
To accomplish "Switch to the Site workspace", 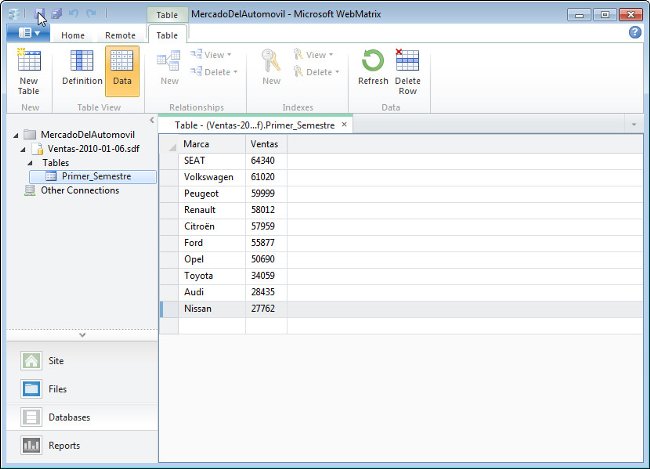I will 82,361.
